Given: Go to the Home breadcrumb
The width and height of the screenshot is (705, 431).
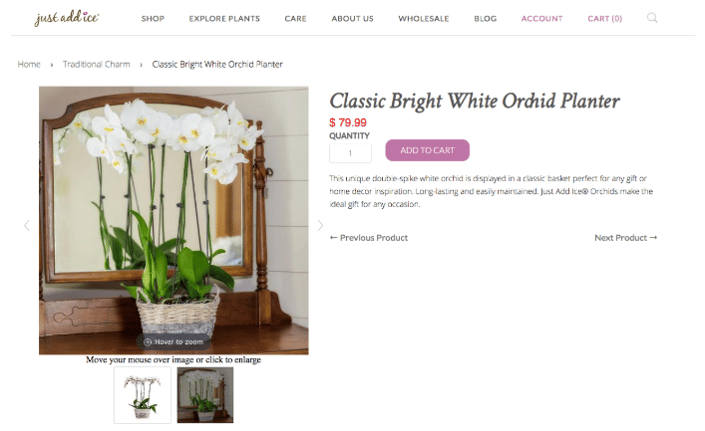Looking at the screenshot, I should click(x=29, y=64).
